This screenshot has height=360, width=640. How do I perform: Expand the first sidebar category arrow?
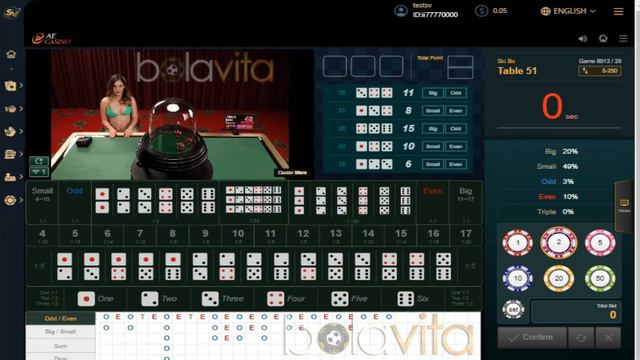tap(21, 86)
